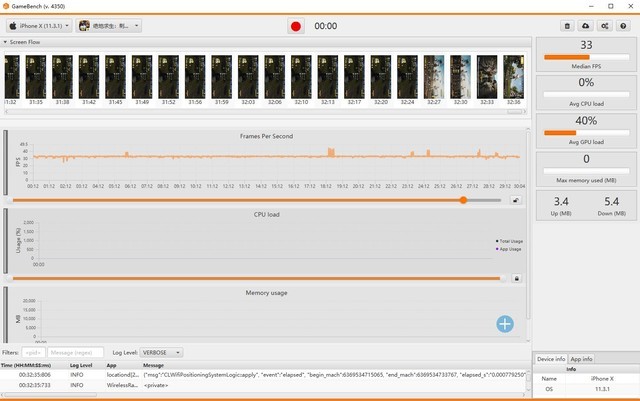Click the Log Level column header
Screen dimensions: 640x401
pyautogui.click(x=80, y=366)
